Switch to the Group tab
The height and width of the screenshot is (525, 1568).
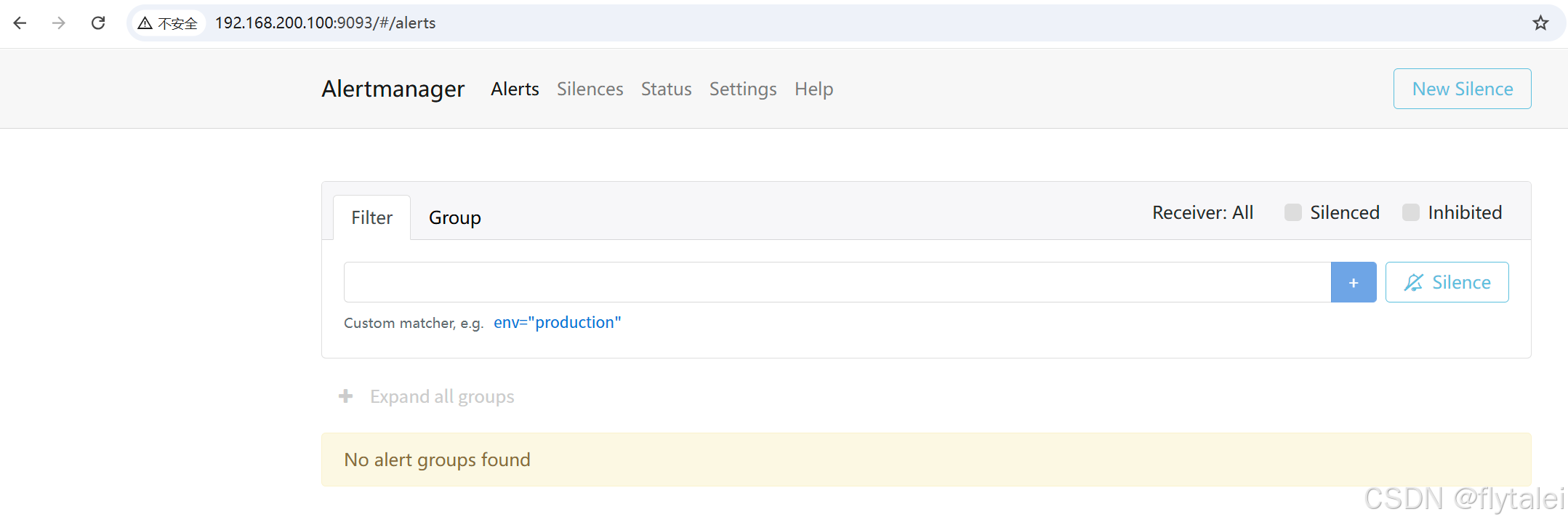pyautogui.click(x=454, y=217)
